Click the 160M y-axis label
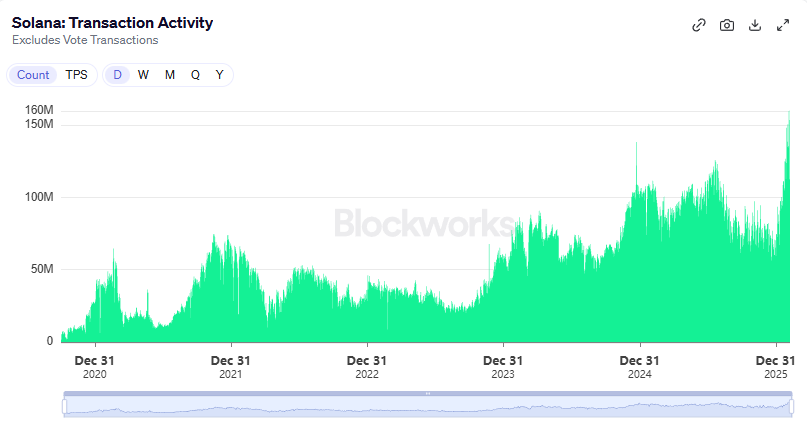This screenshot has height=425, width=807. coord(39,110)
